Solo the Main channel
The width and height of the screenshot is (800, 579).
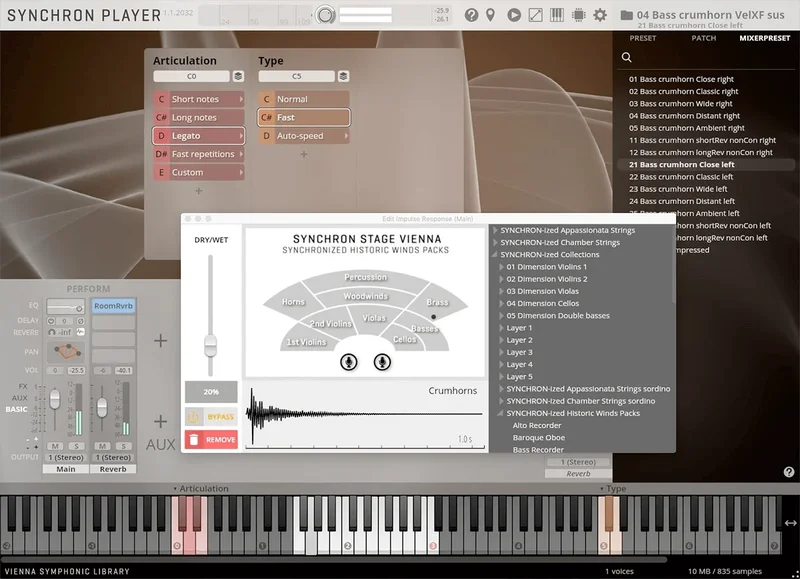click(77, 446)
